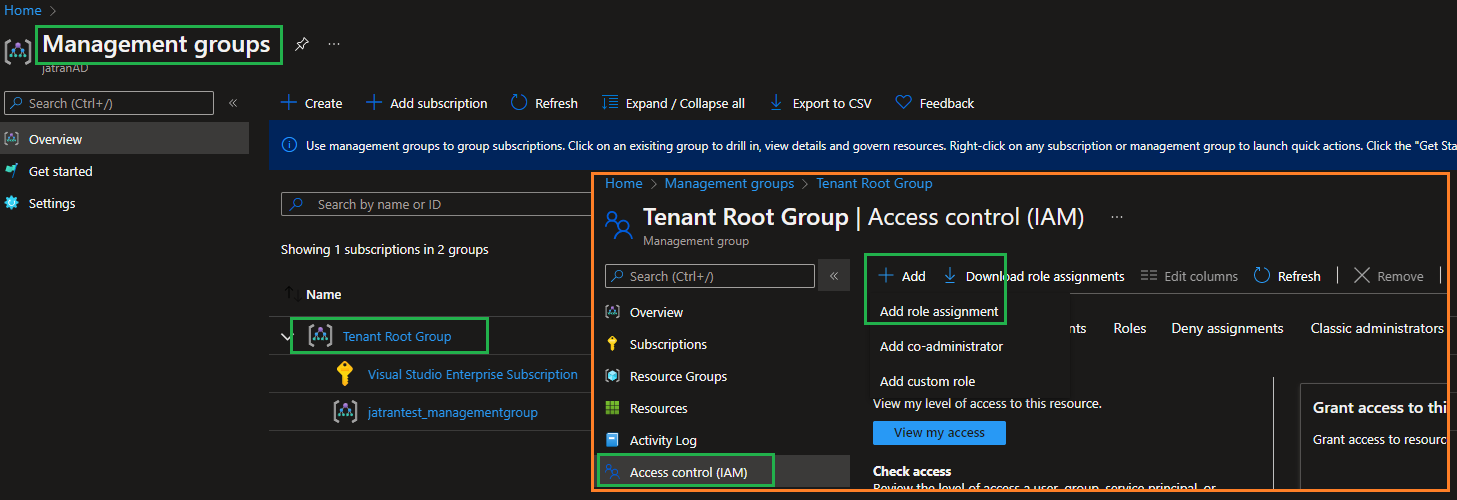Open jatrantest_managementgroup link
Image resolution: width=1457 pixels, height=500 pixels.
point(453,412)
